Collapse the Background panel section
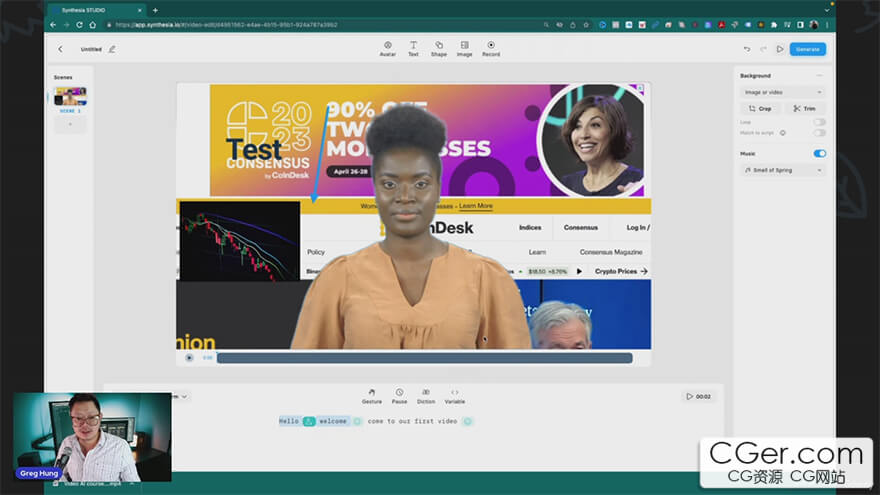Image resolution: width=880 pixels, height=495 pixels. (819, 75)
